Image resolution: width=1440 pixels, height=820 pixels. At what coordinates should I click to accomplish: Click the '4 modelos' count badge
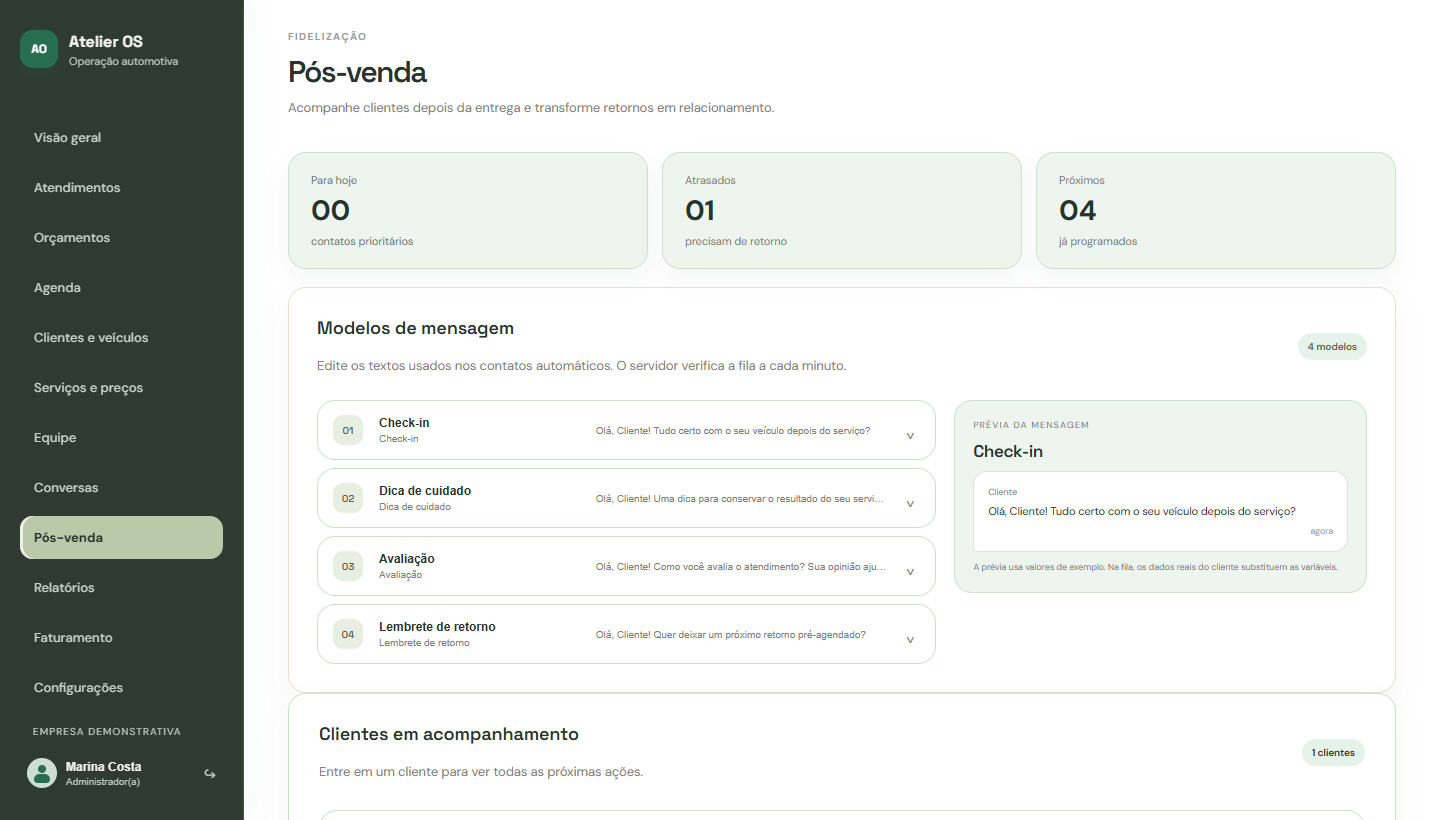[1332, 347]
